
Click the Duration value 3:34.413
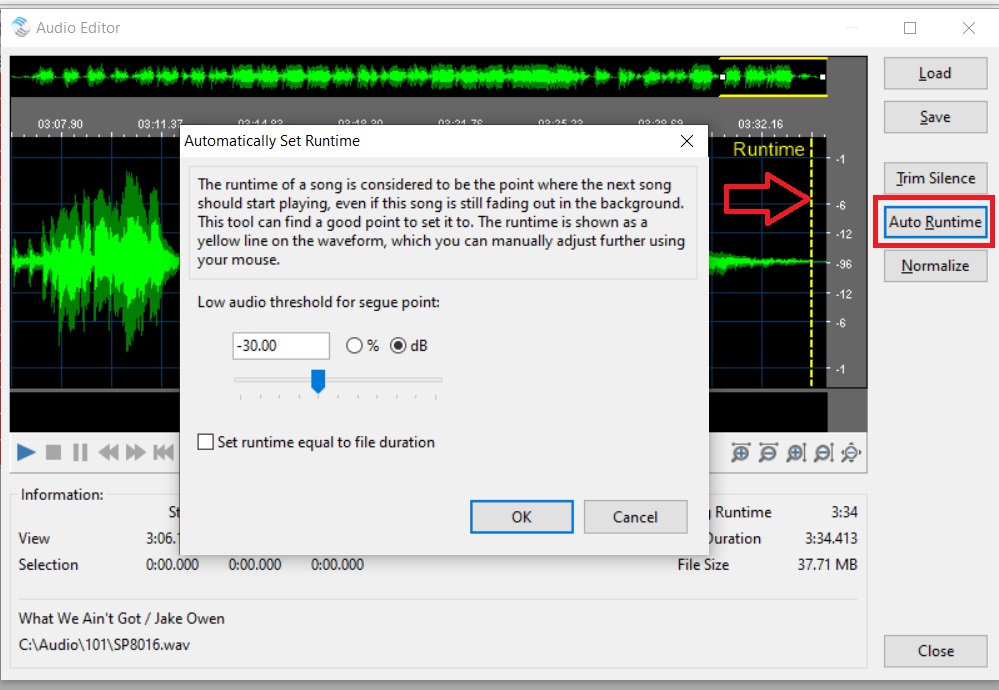point(831,538)
